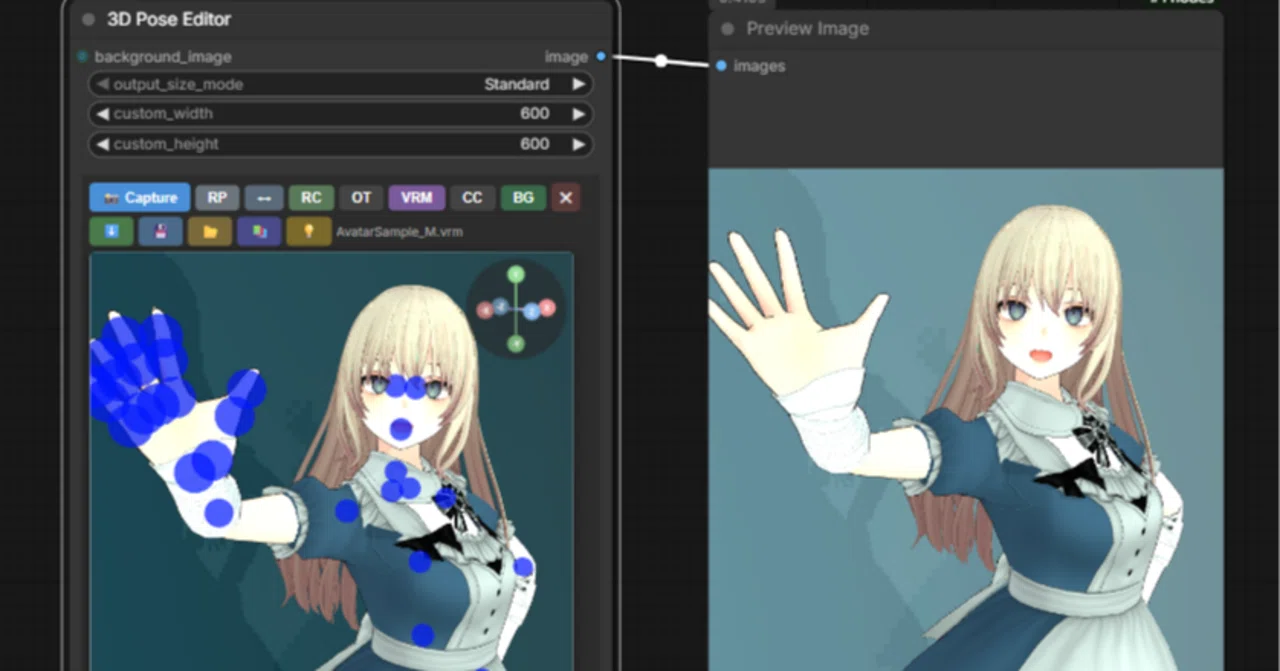Click the purple VRM button

[416, 198]
